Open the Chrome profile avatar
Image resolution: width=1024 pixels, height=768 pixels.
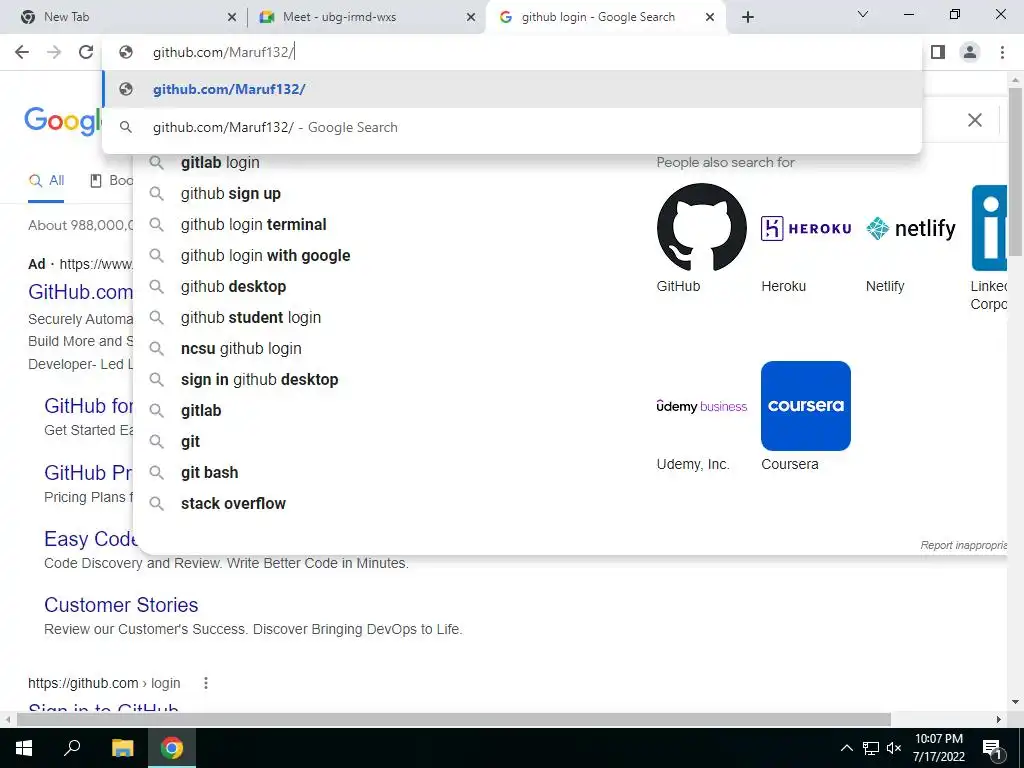(970, 52)
